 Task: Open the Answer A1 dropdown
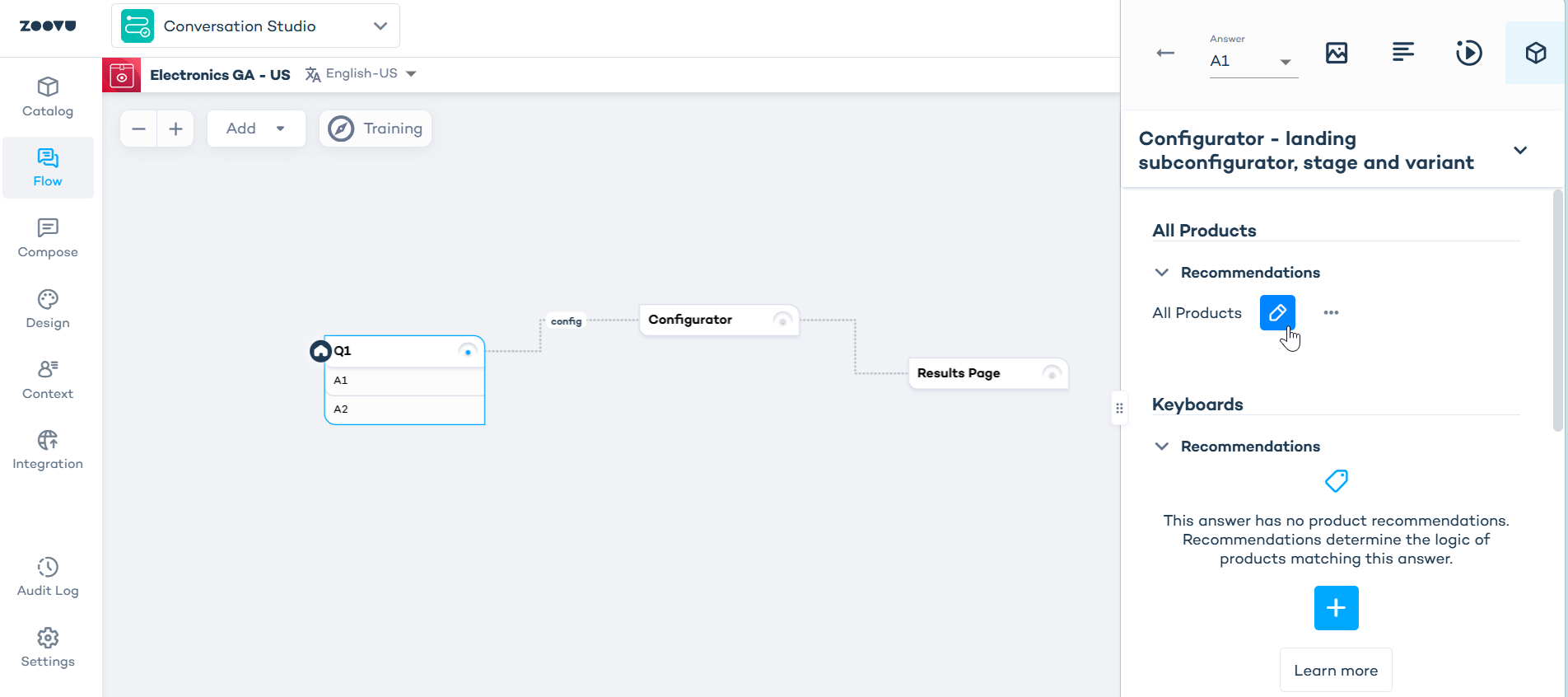pos(1253,61)
